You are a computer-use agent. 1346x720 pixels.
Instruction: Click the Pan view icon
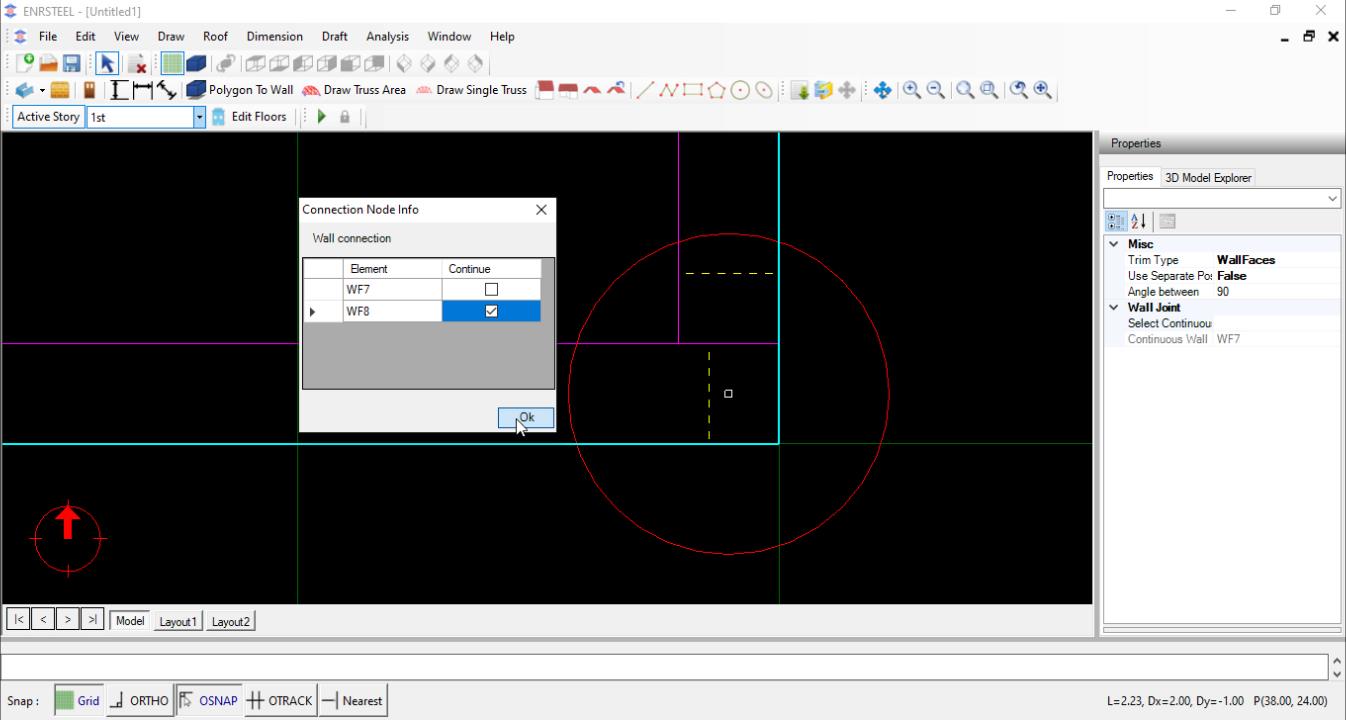tap(882, 90)
